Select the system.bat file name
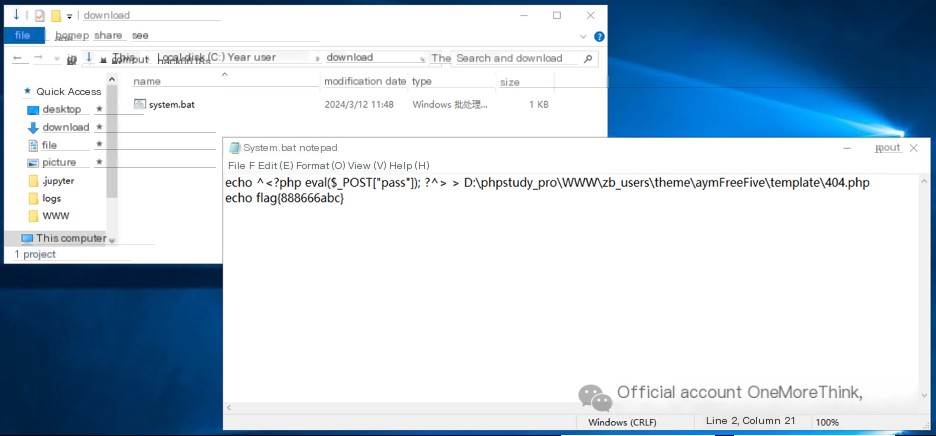 (171, 105)
